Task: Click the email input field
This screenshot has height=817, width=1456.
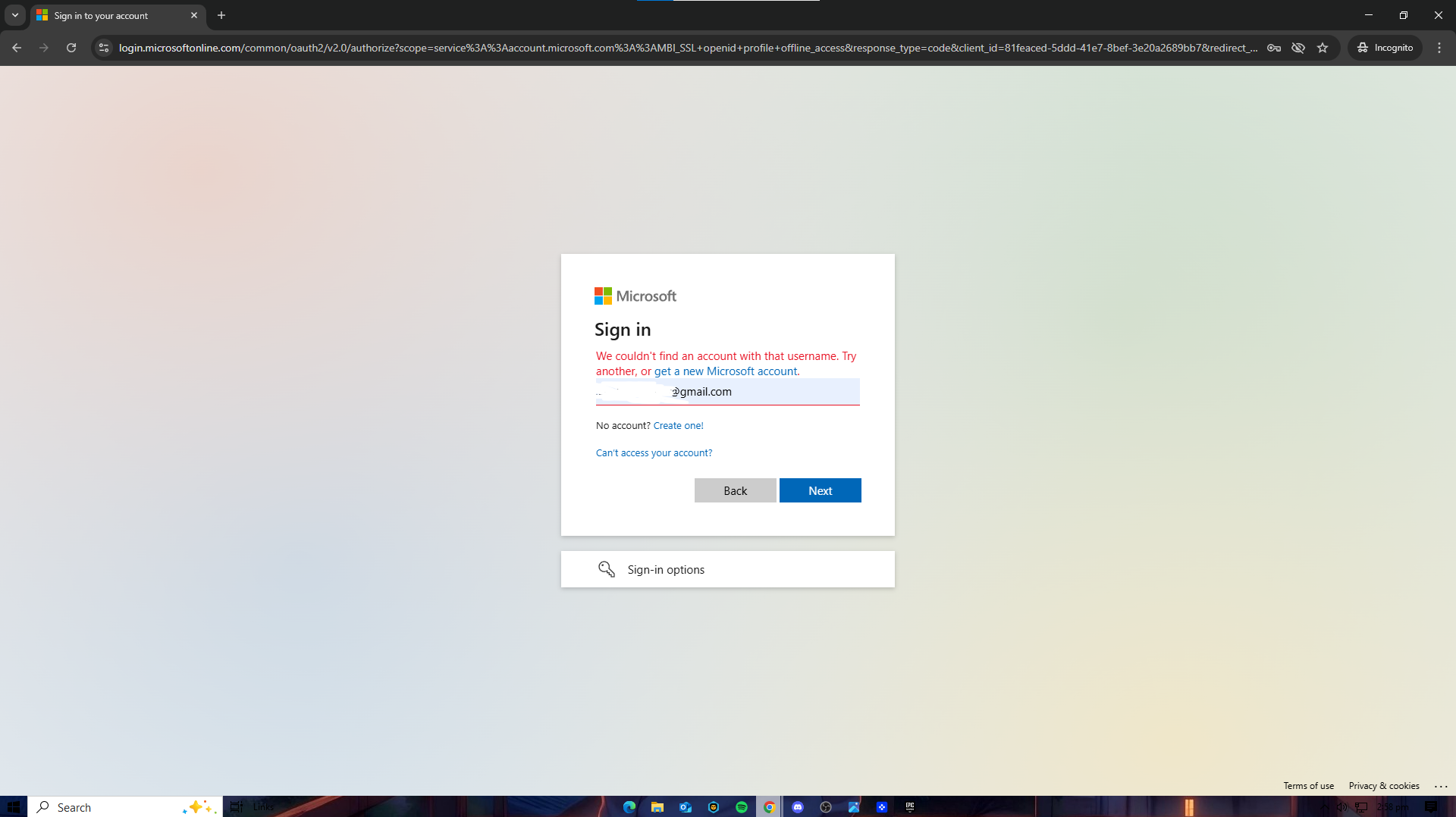Action: coord(728,392)
